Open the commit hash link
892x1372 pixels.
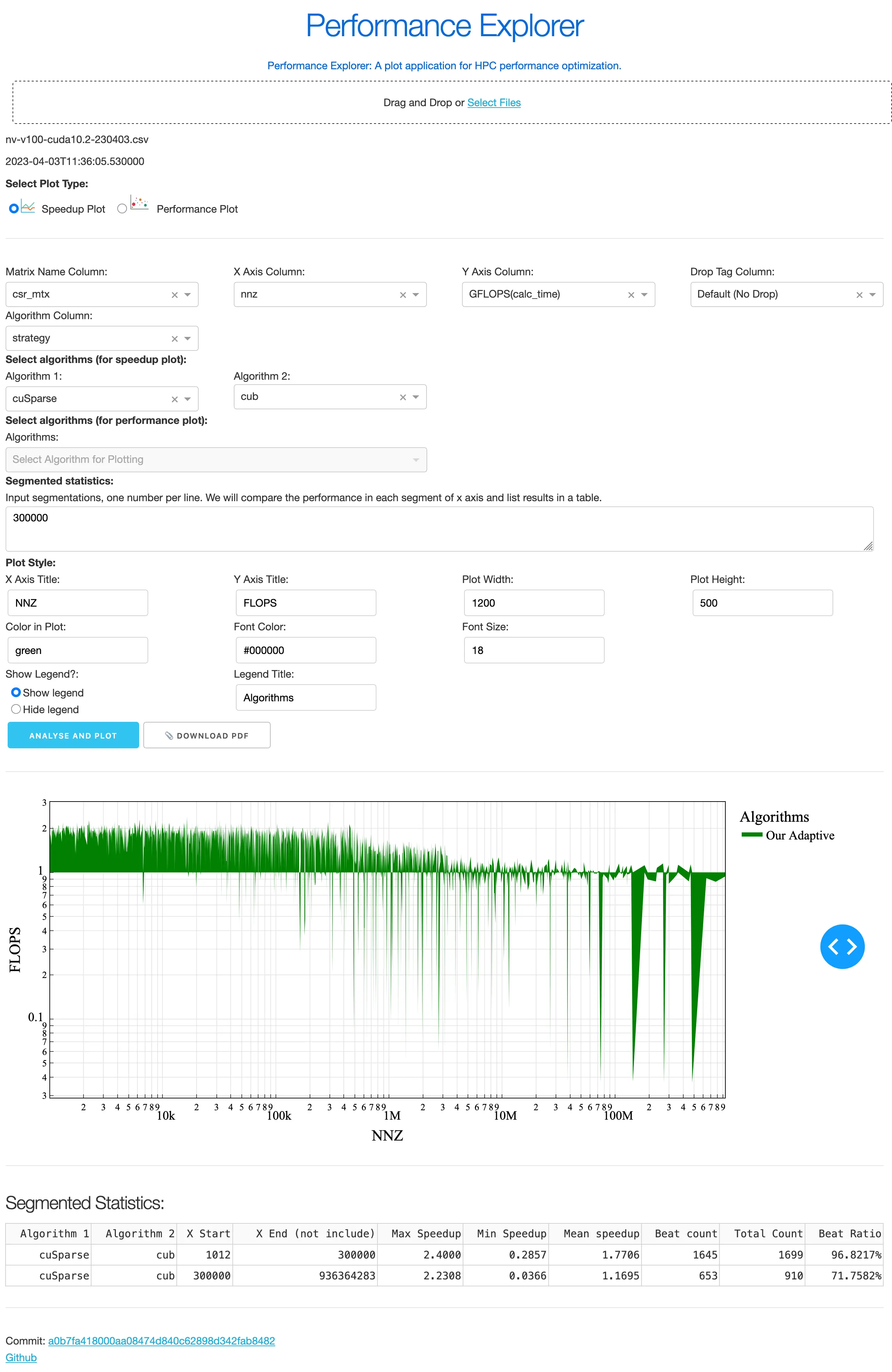(161, 1341)
